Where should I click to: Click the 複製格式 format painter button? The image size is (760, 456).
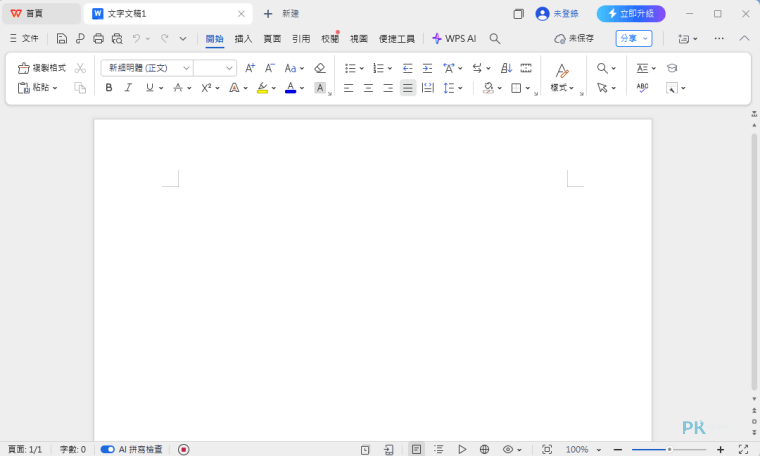coord(42,68)
